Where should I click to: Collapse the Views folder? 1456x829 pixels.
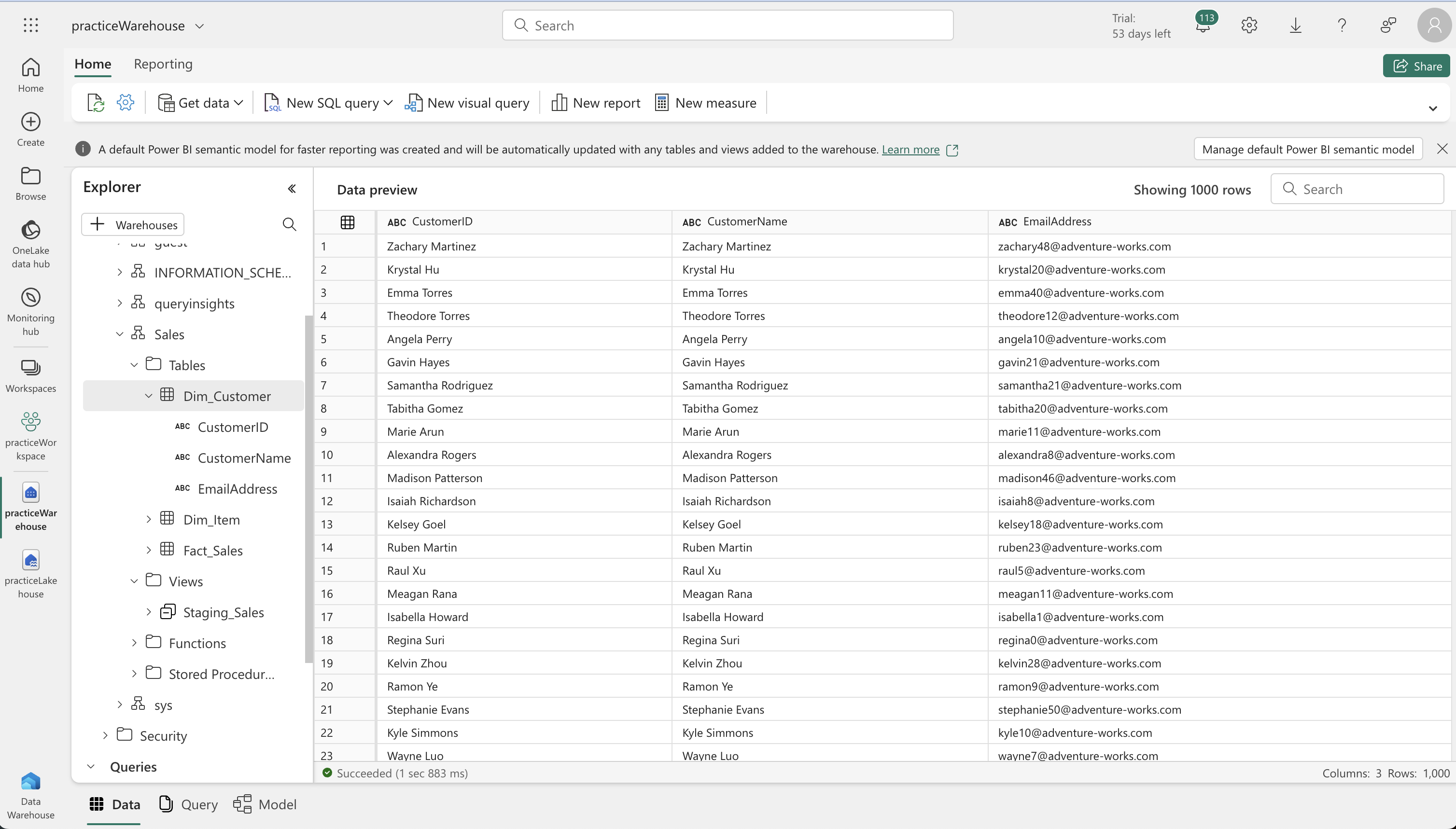coord(134,581)
